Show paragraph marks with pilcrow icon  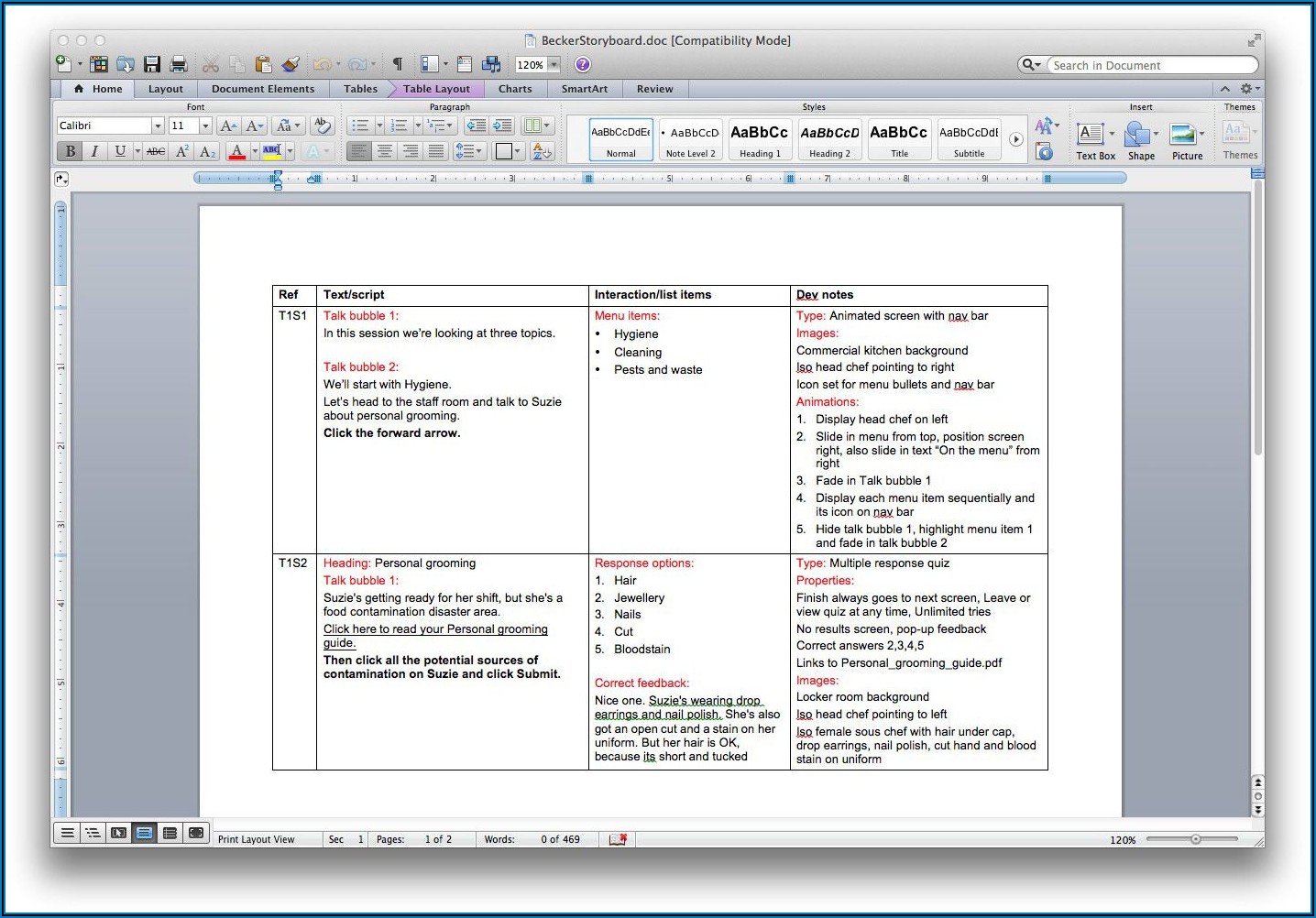pos(398,64)
